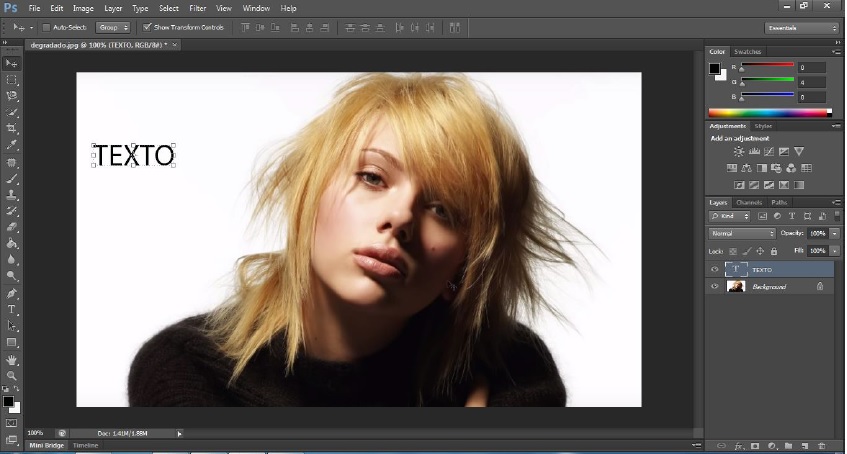Click the Rectangular Marquee tool
The image size is (847, 454).
(12, 79)
